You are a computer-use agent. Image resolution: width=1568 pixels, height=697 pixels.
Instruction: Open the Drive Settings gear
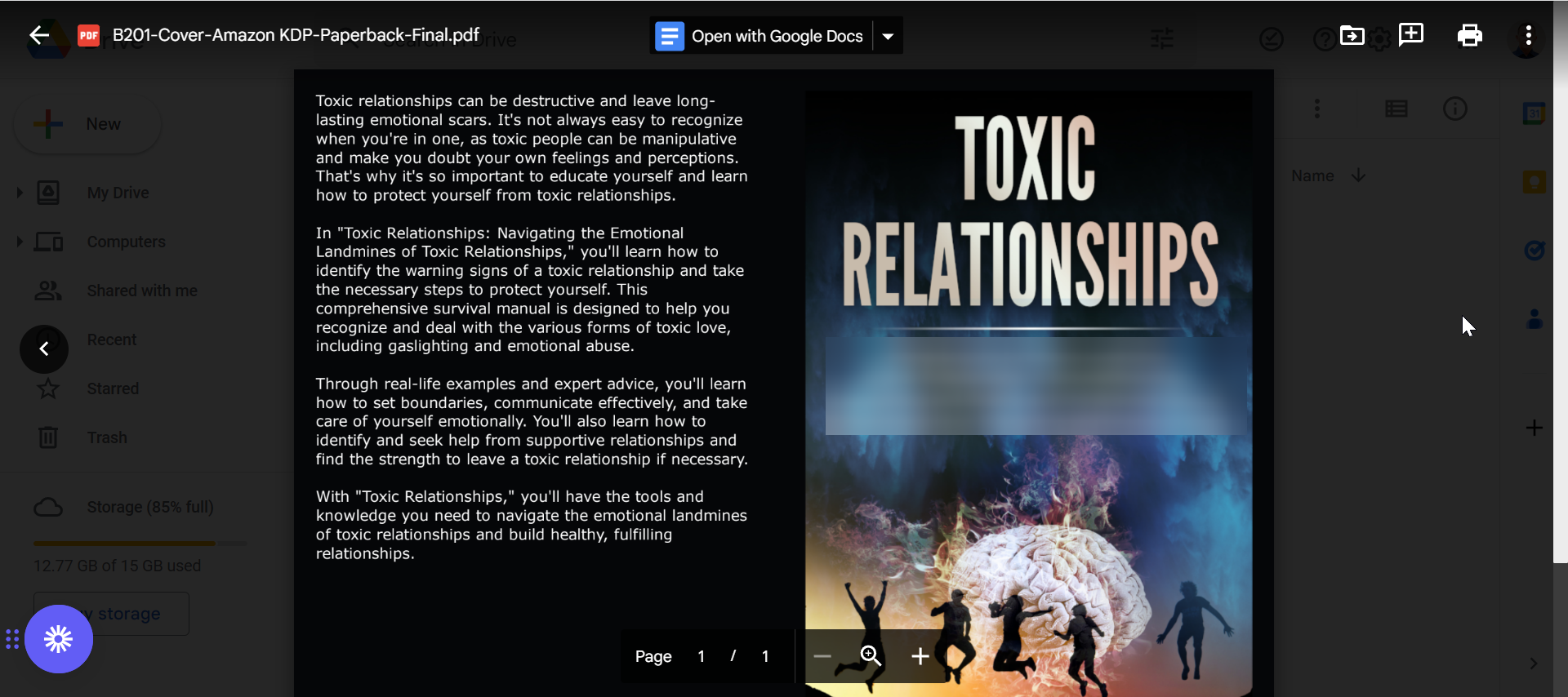(x=1380, y=39)
